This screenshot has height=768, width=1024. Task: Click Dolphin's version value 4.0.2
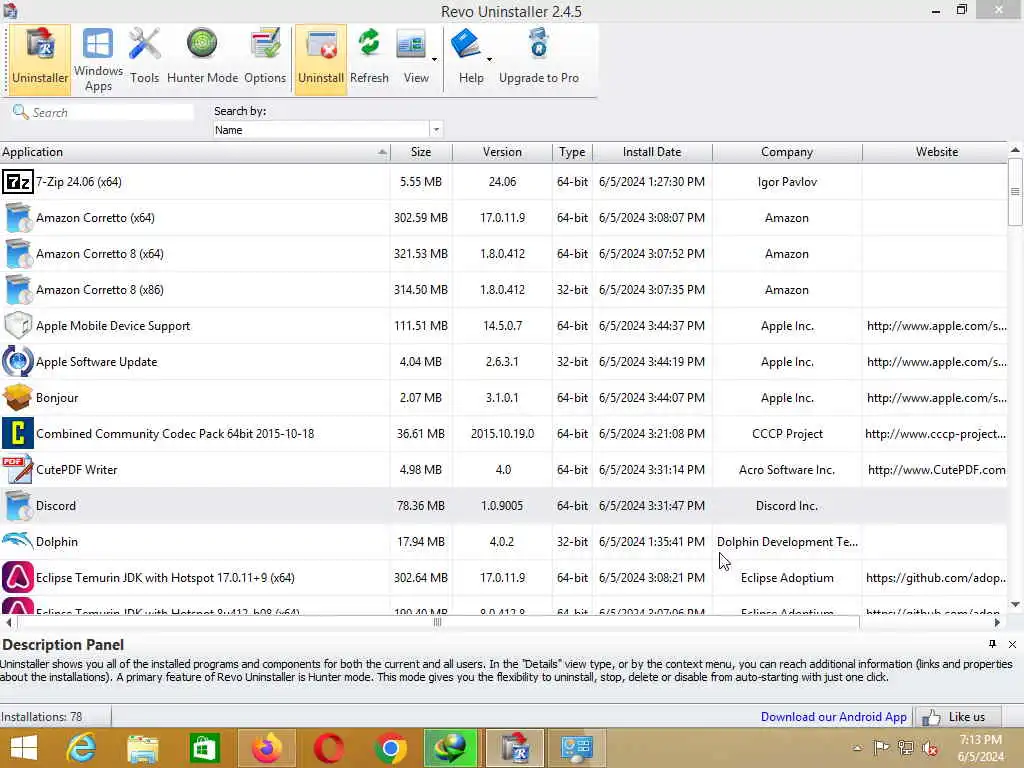(502, 541)
